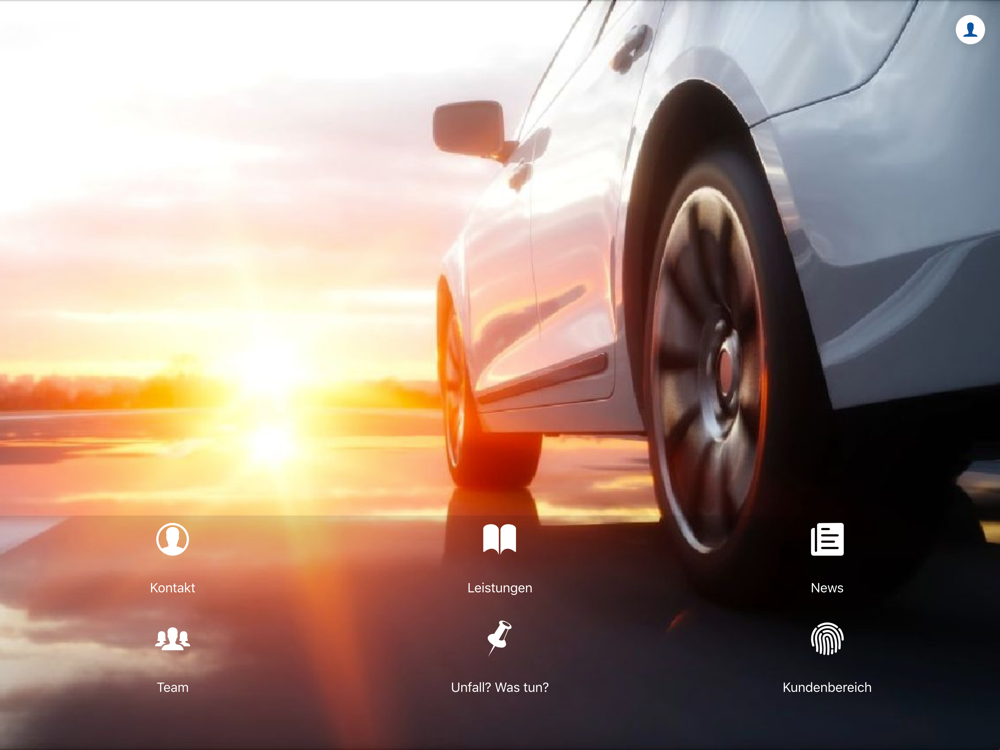Select the News label
Image resolution: width=1000 pixels, height=750 pixels.
point(827,588)
